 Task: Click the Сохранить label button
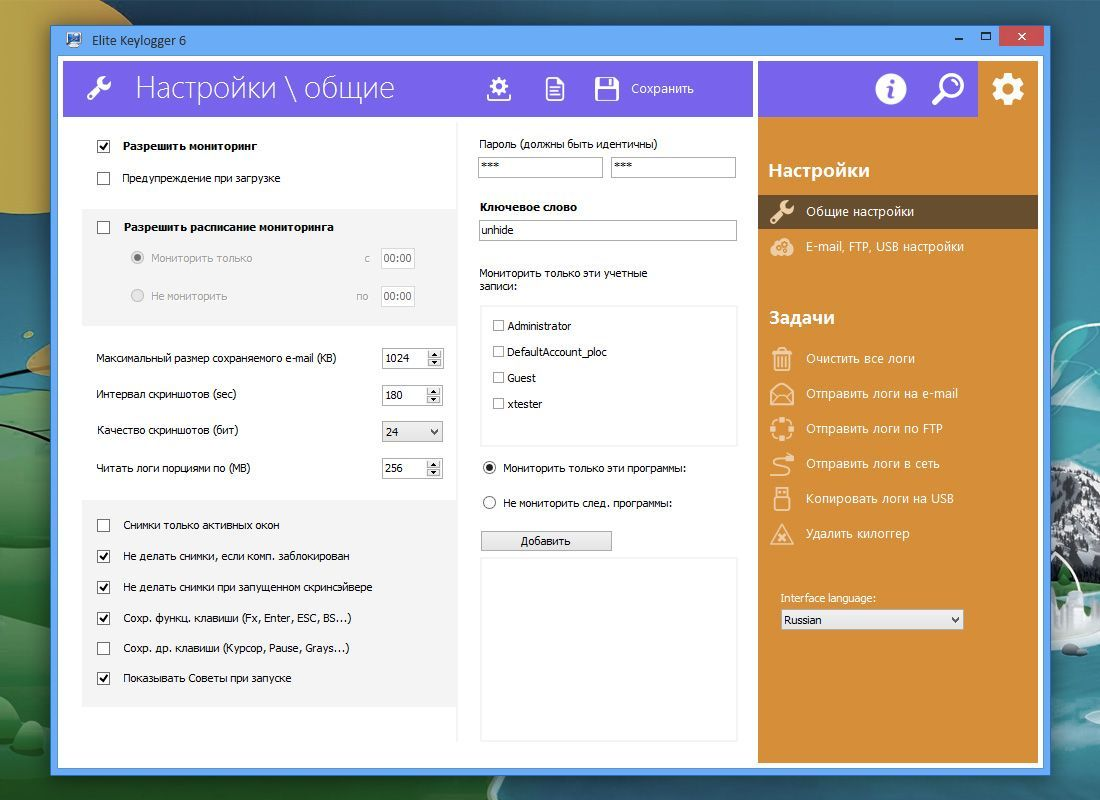point(662,89)
